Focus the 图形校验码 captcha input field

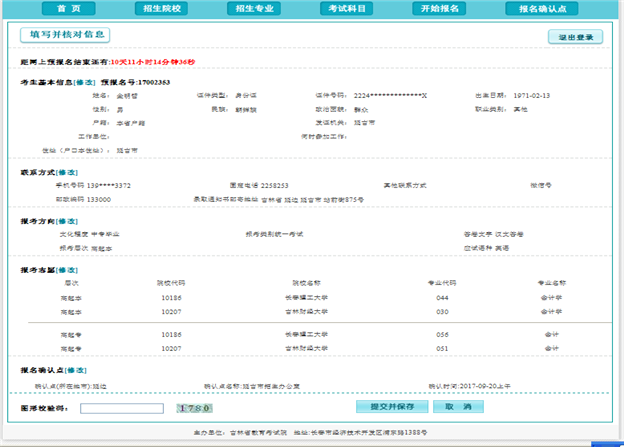point(122,408)
